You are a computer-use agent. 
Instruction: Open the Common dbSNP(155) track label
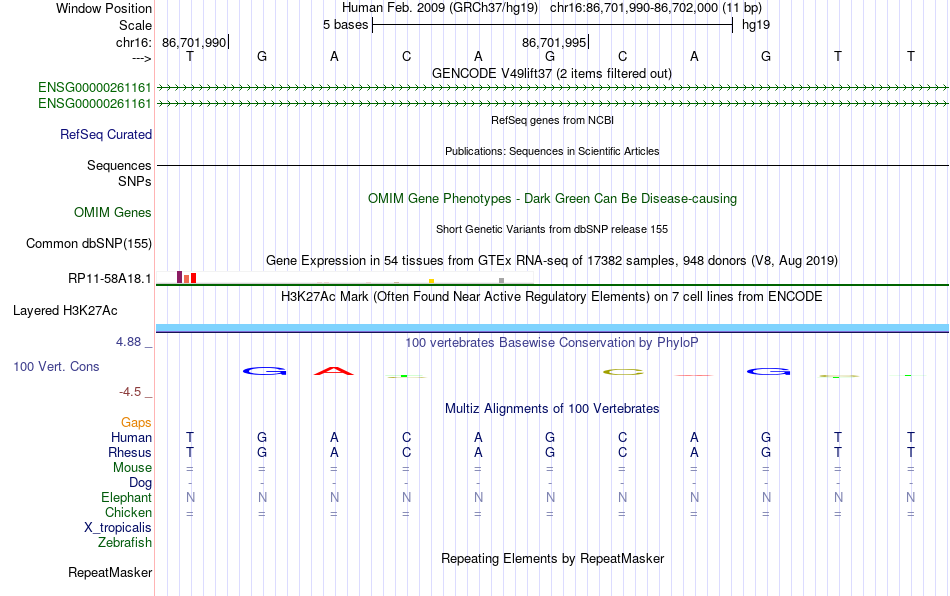tap(89, 243)
